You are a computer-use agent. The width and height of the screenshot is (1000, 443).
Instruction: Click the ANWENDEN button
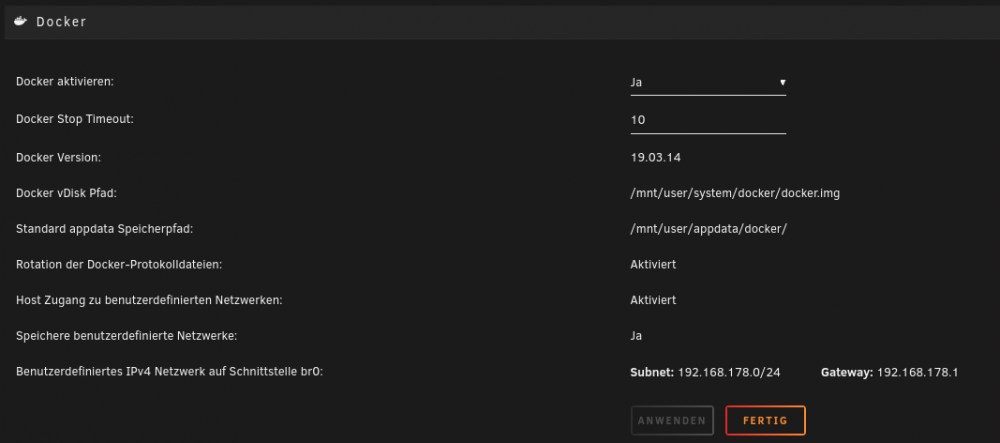[672, 421]
